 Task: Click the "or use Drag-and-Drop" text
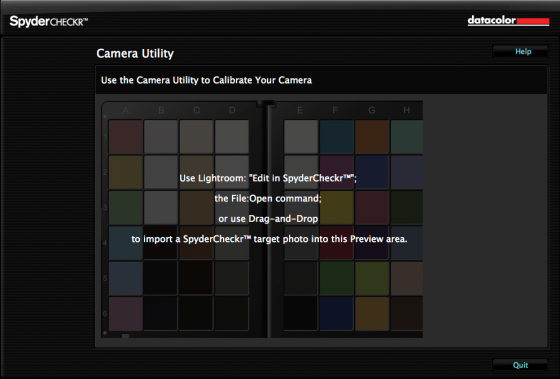268,219
